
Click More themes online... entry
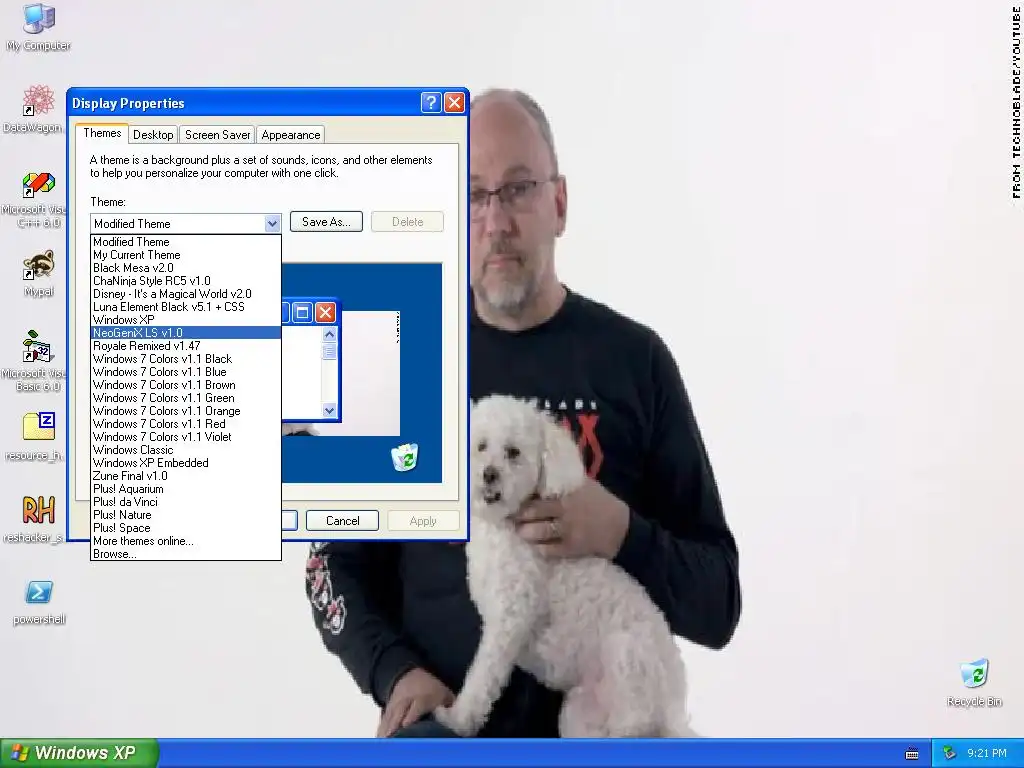point(186,541)
